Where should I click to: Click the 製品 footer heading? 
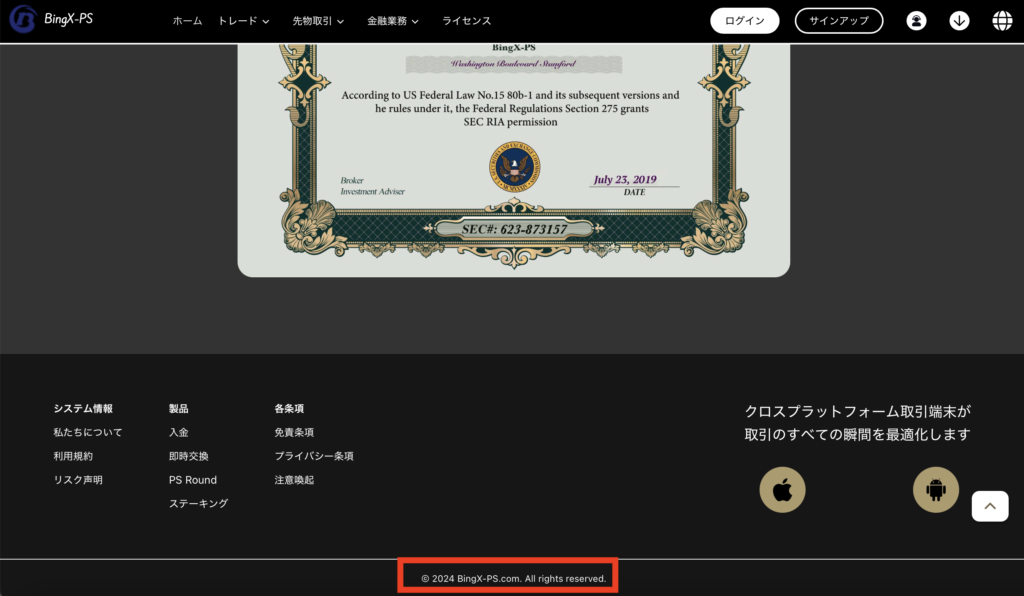178,409
